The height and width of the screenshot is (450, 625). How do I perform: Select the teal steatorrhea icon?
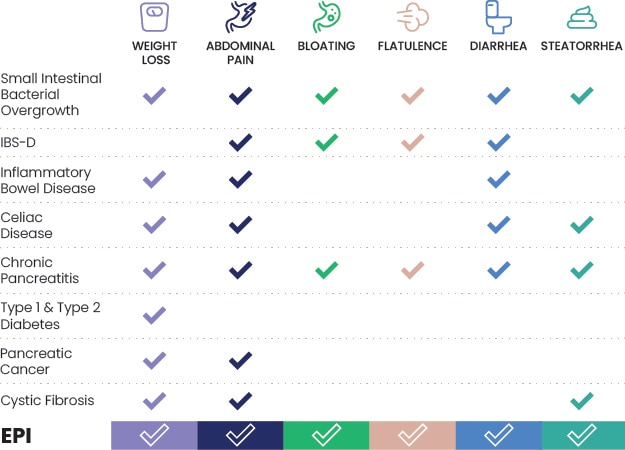[582, 18]
